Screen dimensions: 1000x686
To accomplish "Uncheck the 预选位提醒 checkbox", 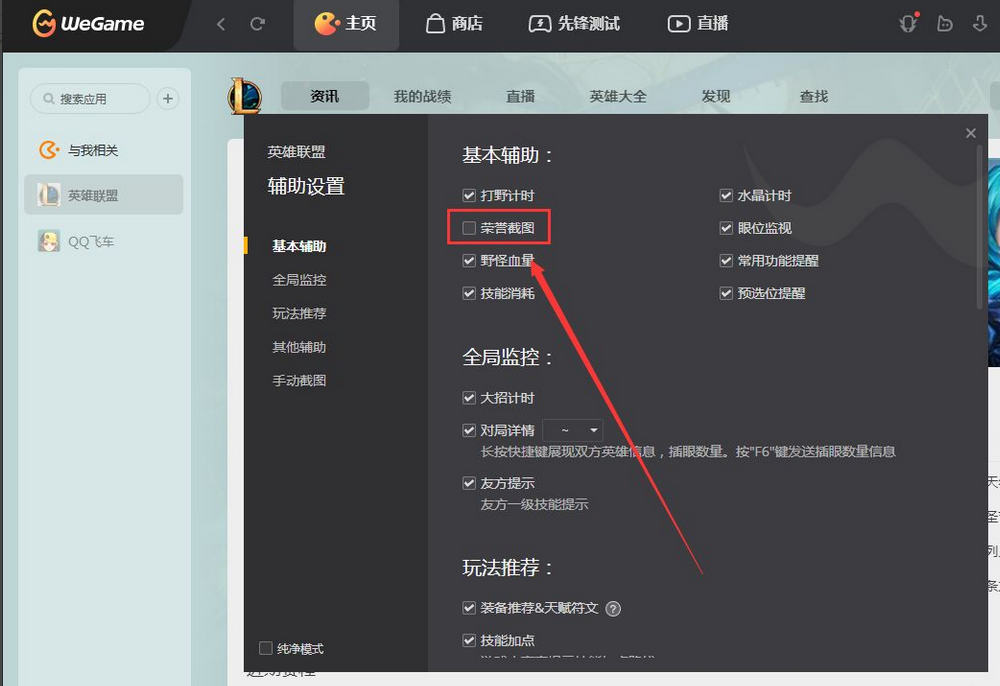I will tap(726, 293).
